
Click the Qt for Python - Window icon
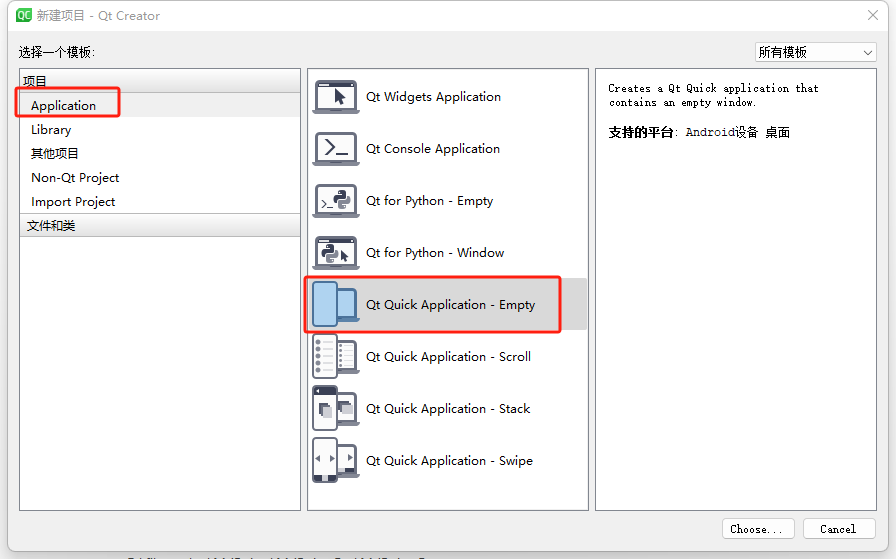336,253
